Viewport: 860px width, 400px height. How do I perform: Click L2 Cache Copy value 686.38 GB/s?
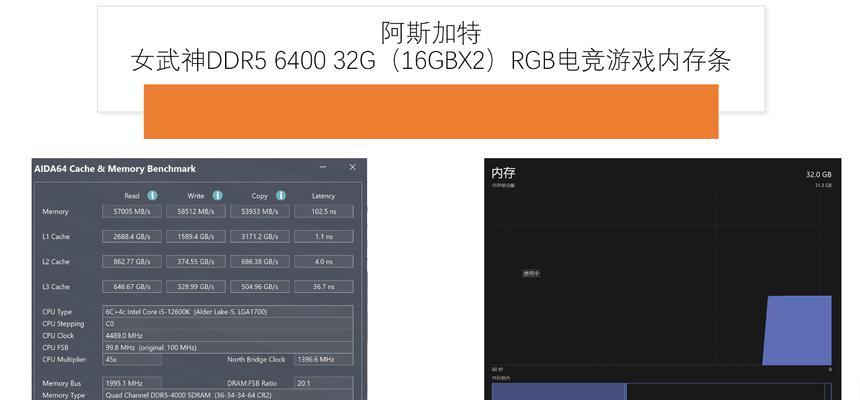(x=259, y=262)
